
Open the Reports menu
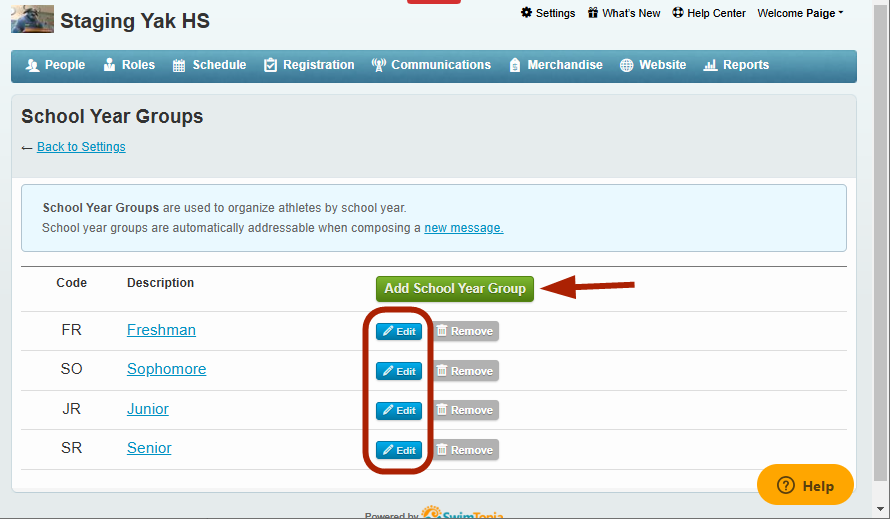coord(736,65)
